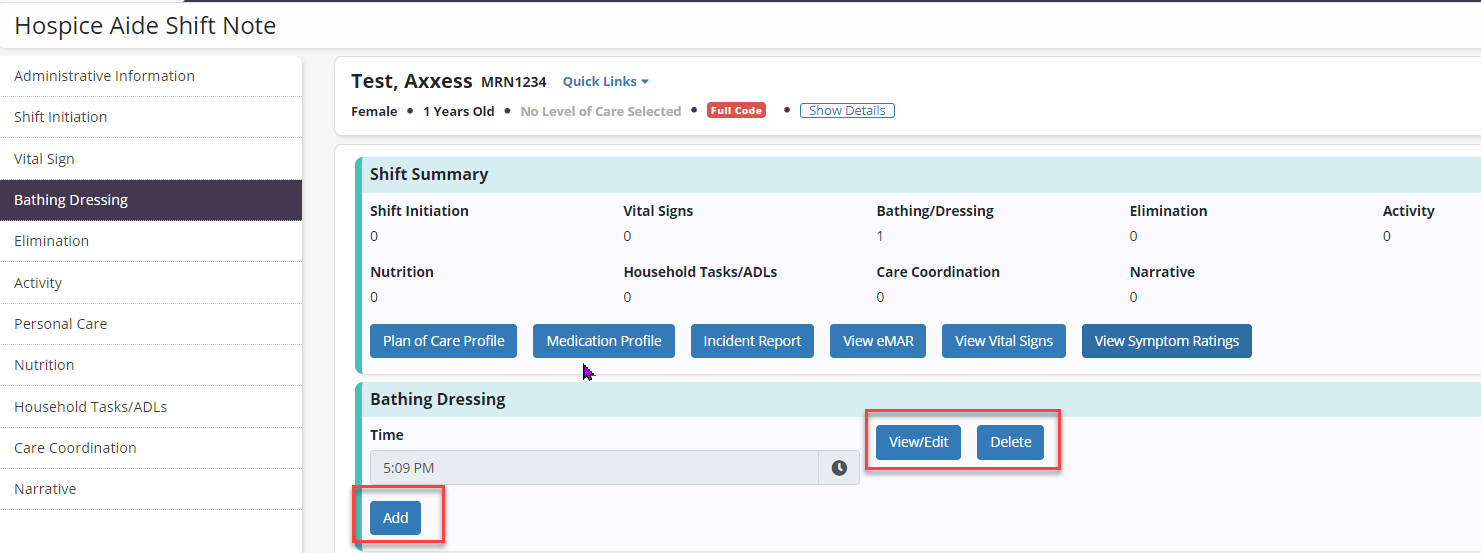Go to Administrative Information section
1481x553 pixels.
click(x=104, y=76)
